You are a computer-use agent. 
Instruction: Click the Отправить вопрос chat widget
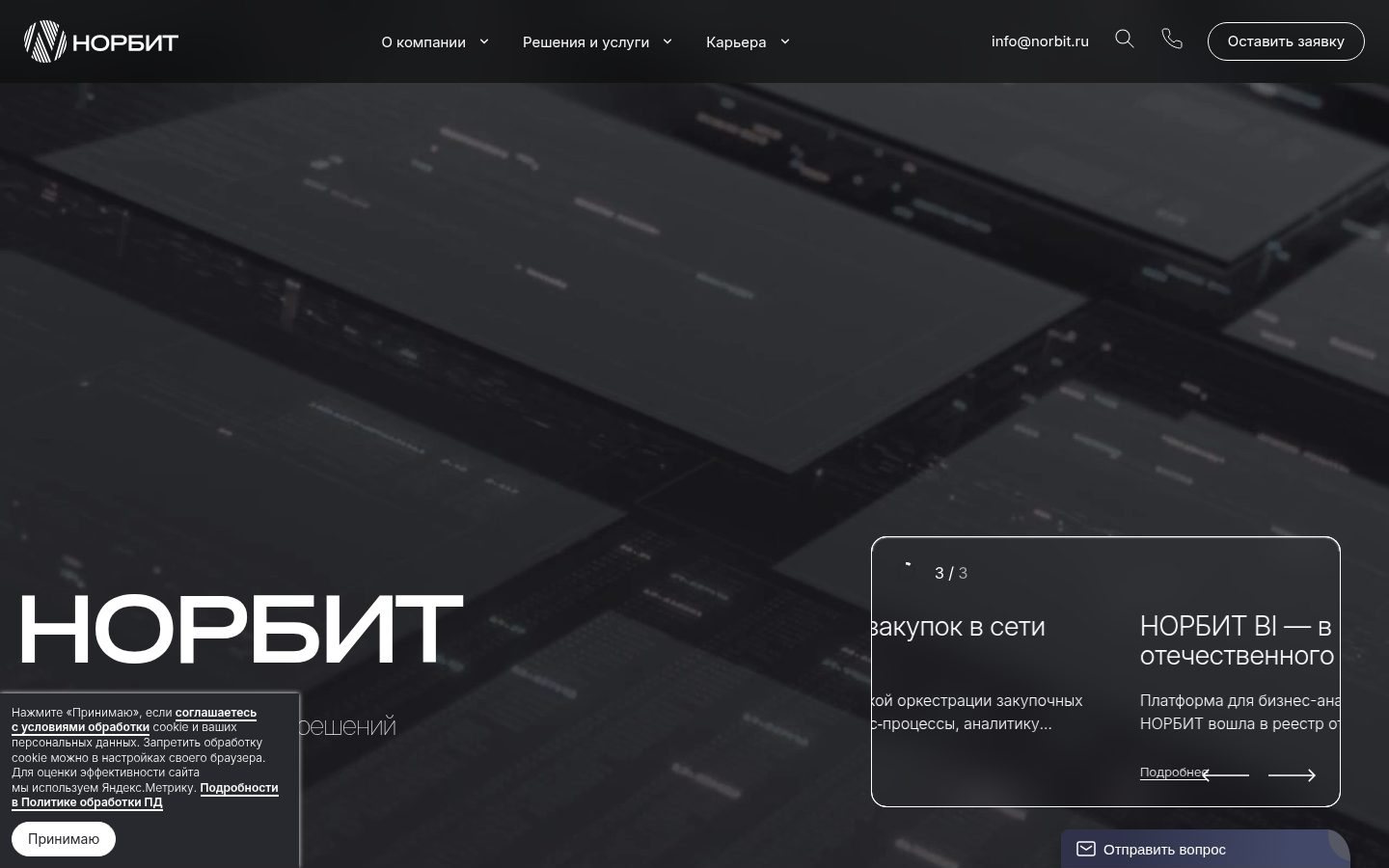pos(1205,849)
